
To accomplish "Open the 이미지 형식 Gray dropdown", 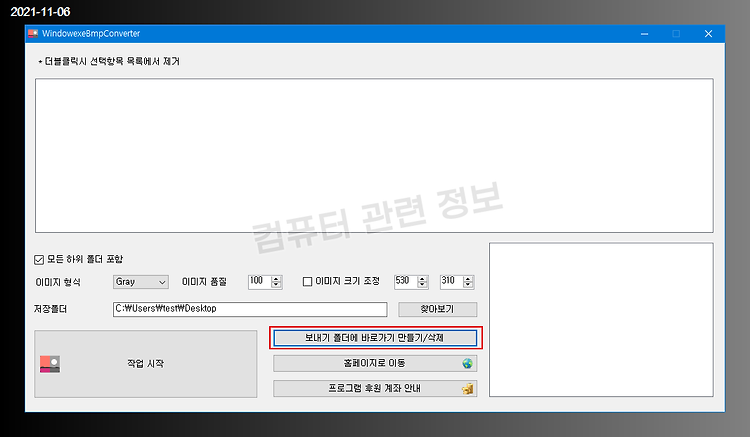I will pos(141,282).
